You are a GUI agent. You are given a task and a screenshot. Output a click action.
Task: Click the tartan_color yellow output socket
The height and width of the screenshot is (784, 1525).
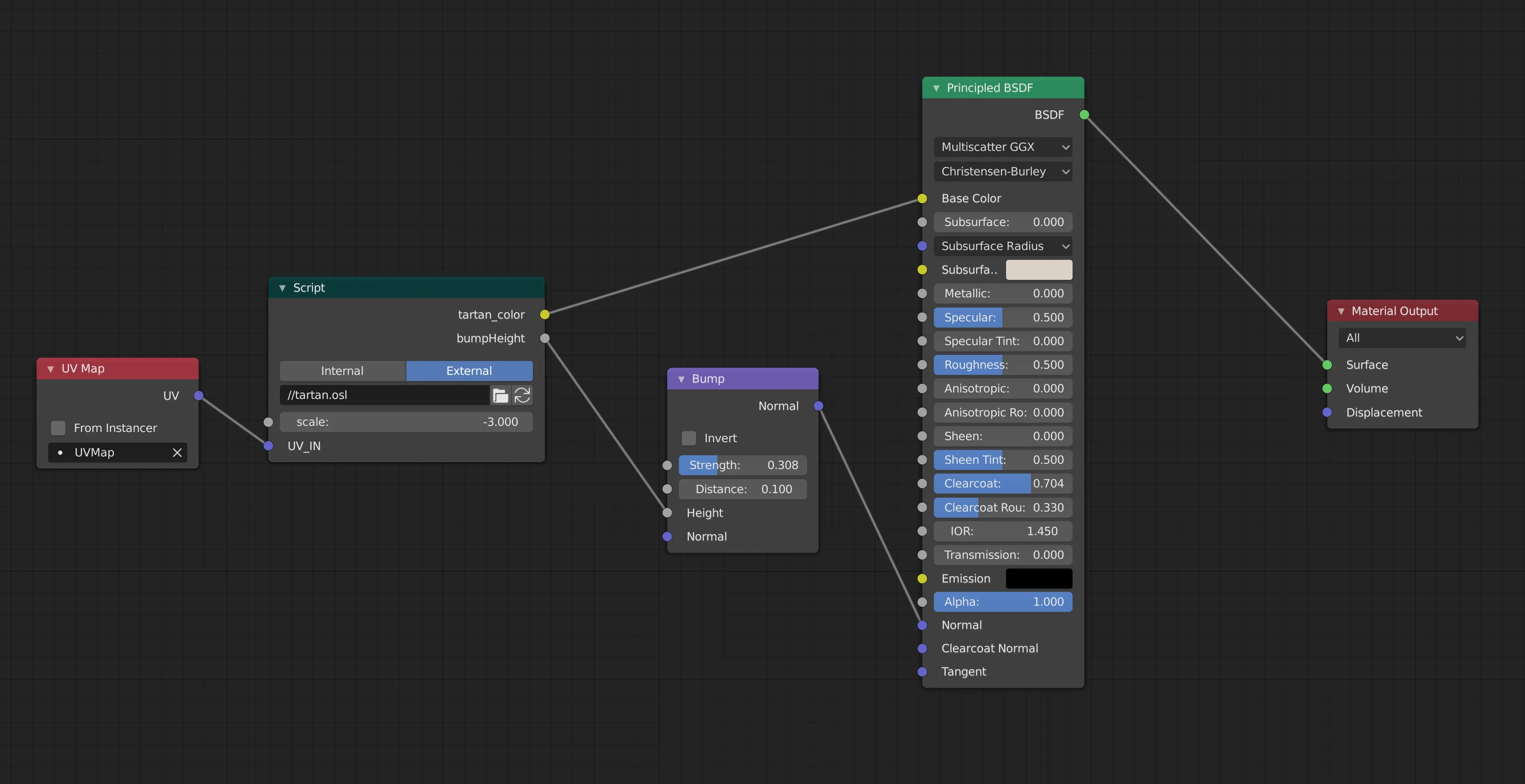pyautogui.click(x=545, y=315)
